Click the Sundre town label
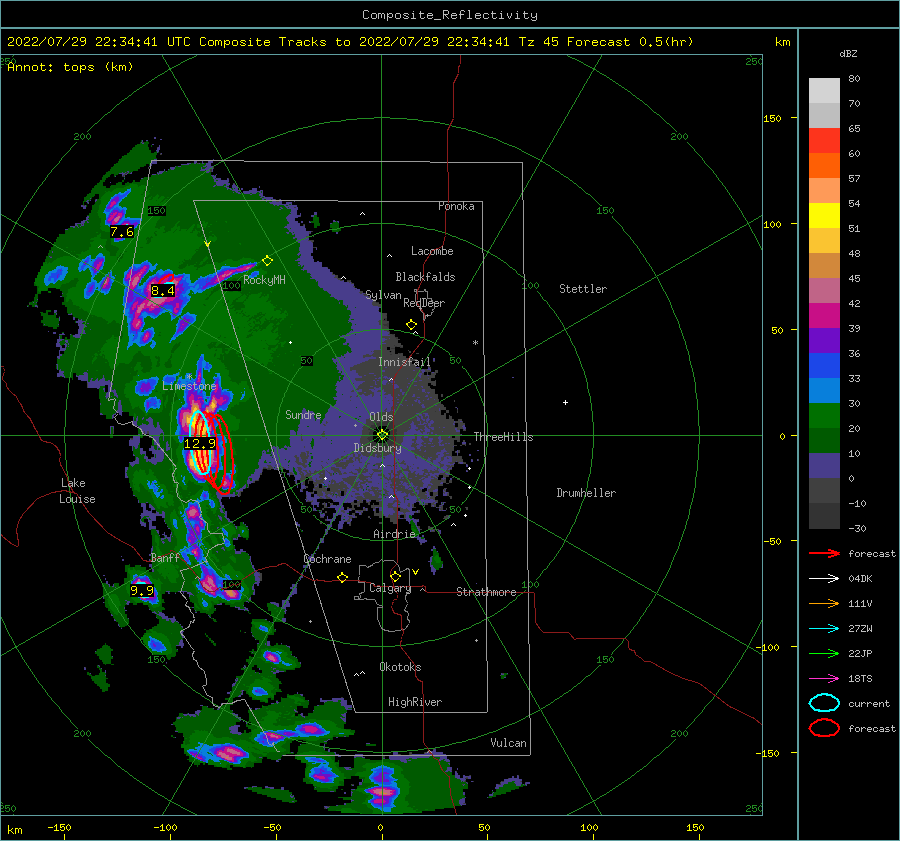 [303, 414]
